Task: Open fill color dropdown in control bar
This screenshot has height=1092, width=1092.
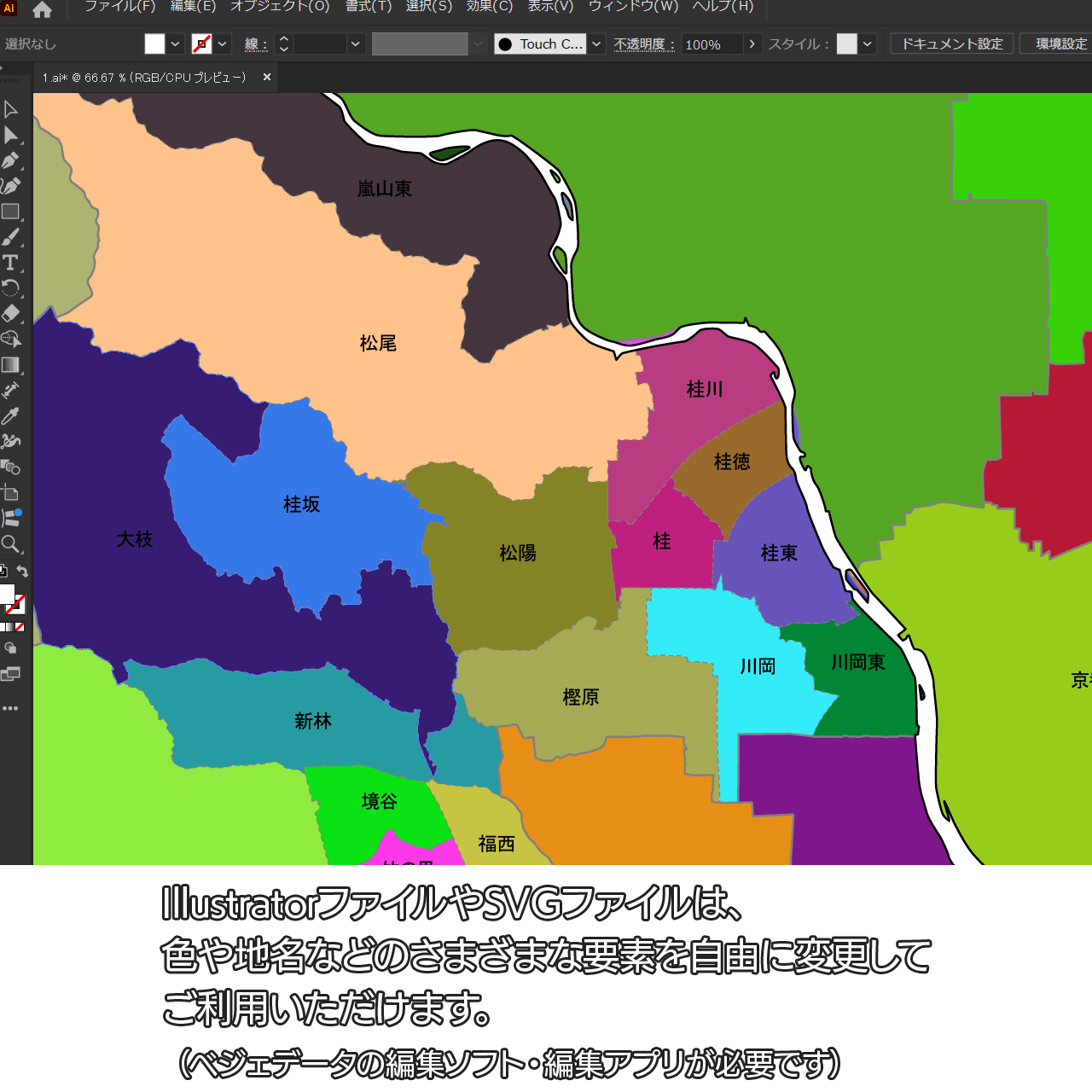Action: click(x=176, y=44)
